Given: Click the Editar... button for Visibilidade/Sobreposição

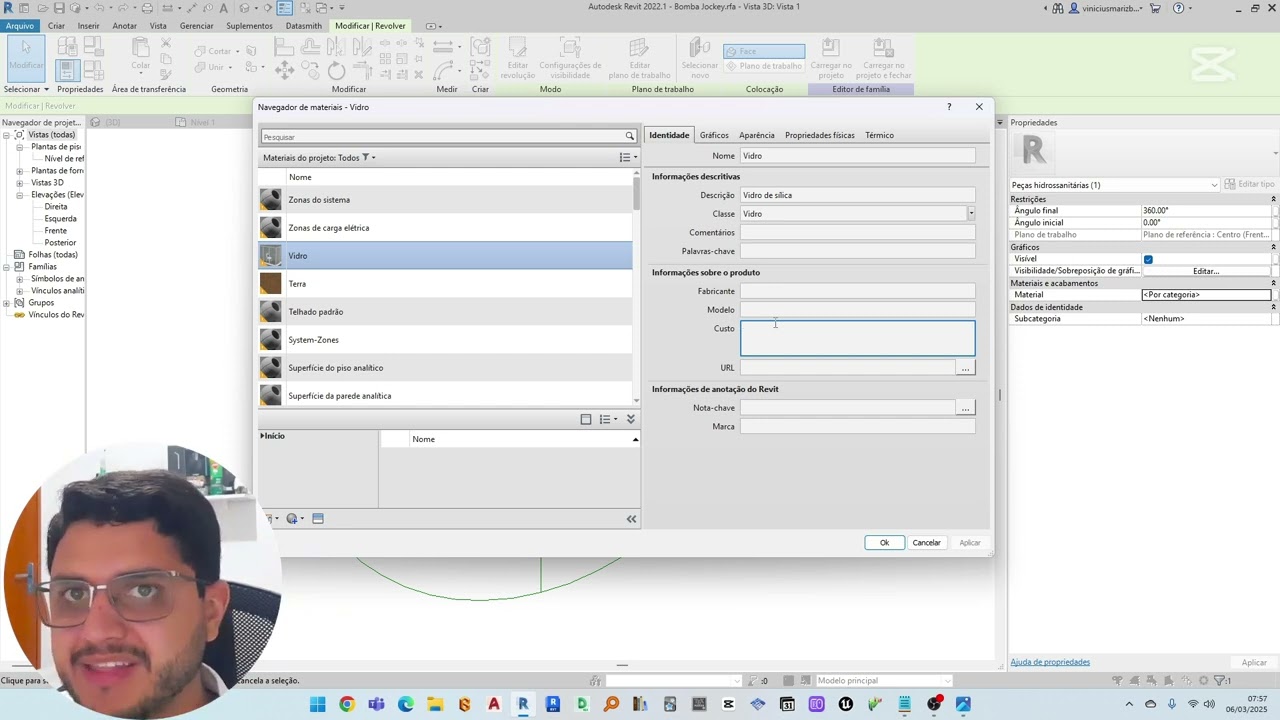Looking at the screenshot, I should [x=1206, y=271].
